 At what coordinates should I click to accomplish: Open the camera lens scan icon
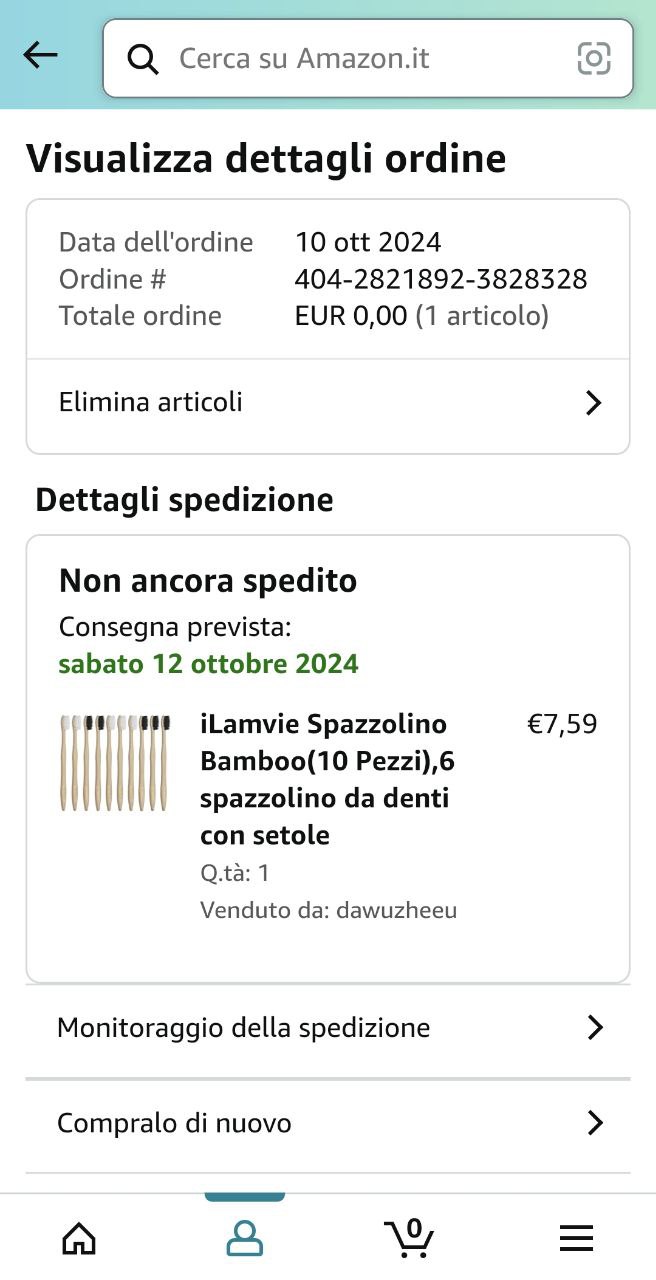[x=594, y=59]
